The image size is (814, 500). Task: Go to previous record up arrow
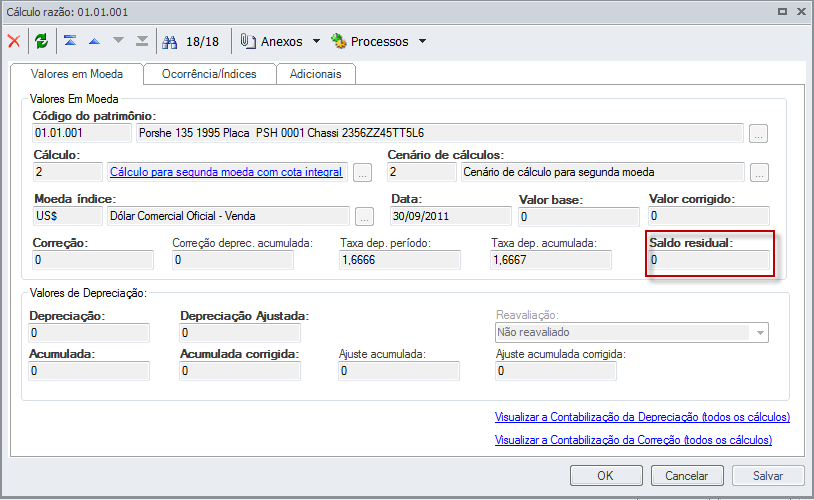coord(94,41)
